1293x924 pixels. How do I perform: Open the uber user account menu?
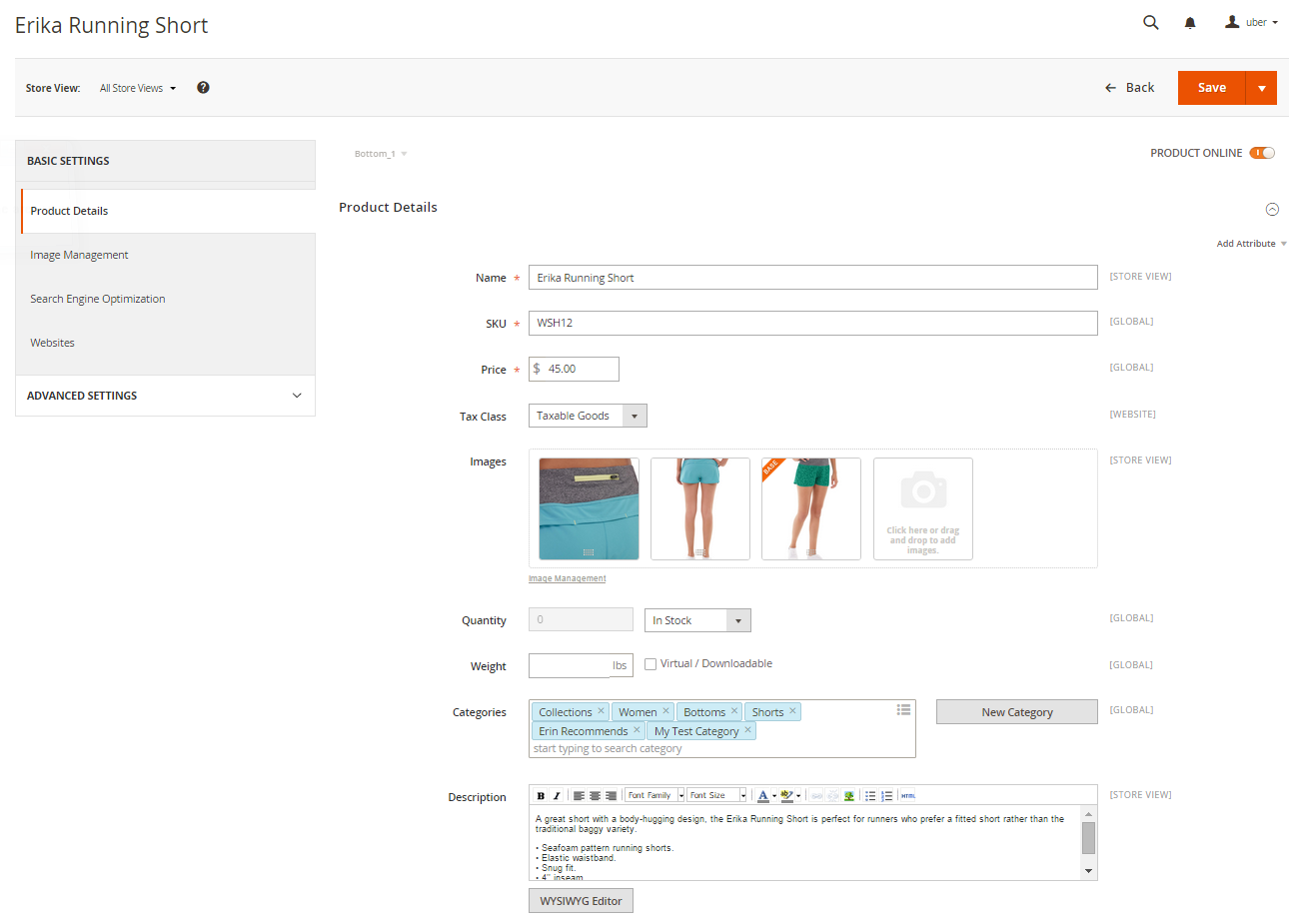pyautogui.click(x=1252, y=22)
